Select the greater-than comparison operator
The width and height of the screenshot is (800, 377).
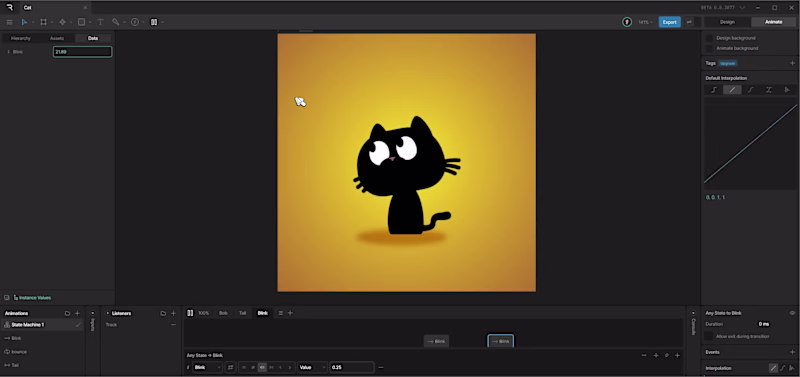click(x=290, y=367)
